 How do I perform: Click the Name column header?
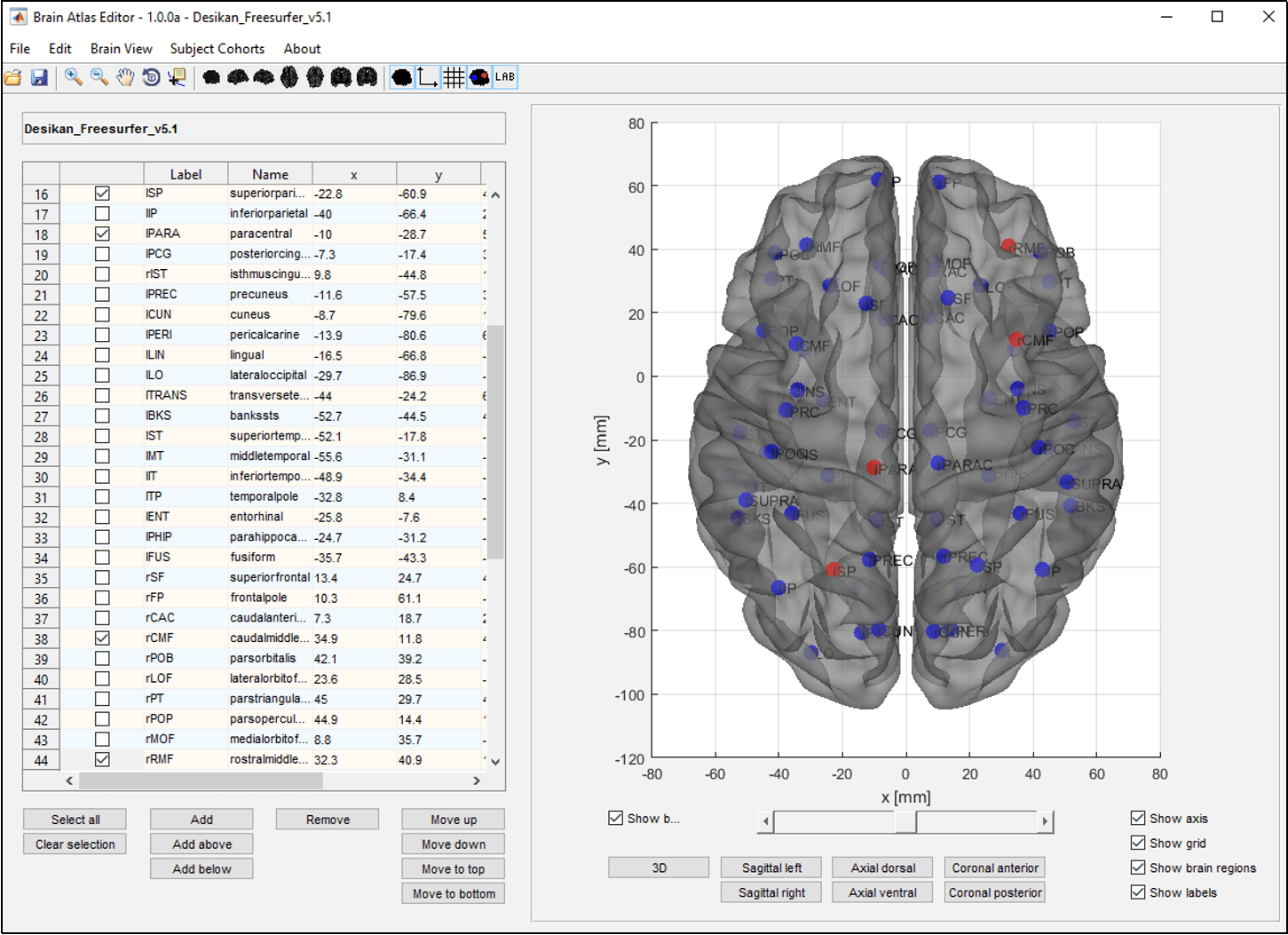270,174
